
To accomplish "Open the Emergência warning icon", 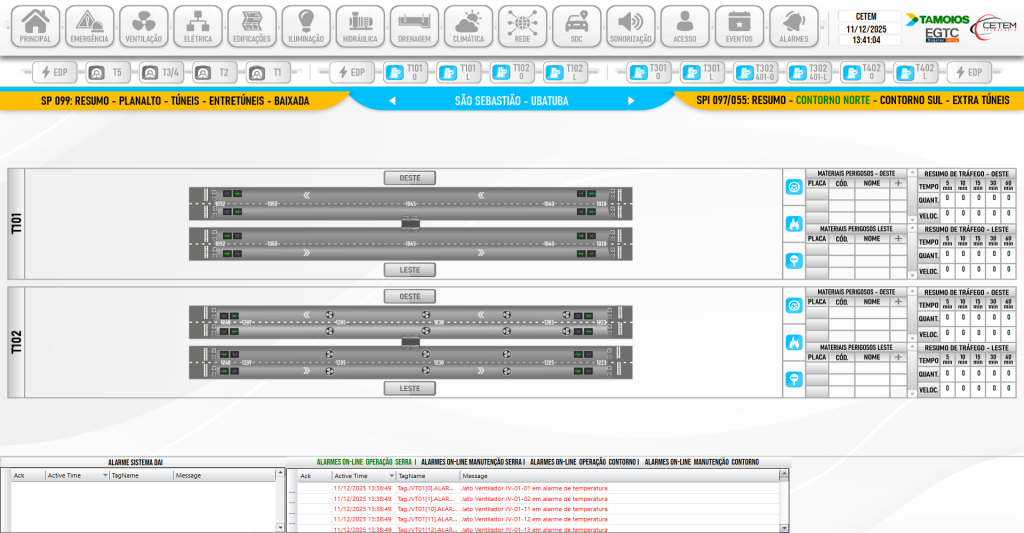I will coord(89,25).
